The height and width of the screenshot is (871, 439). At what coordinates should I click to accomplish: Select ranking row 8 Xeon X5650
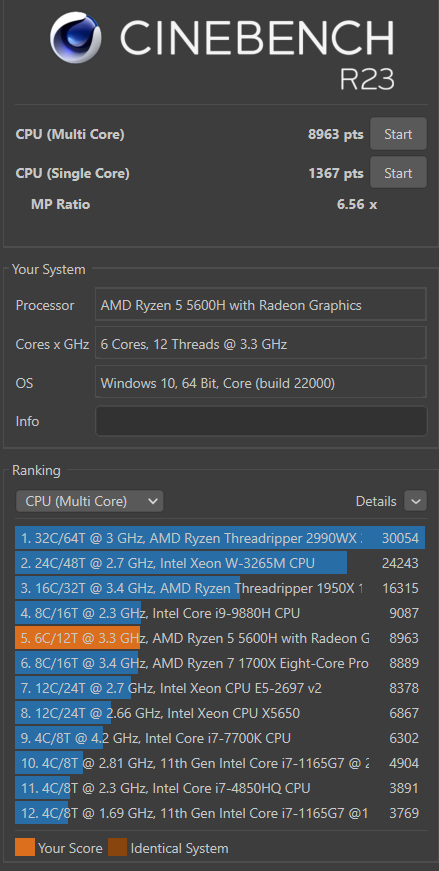click(x=220, y=713)
